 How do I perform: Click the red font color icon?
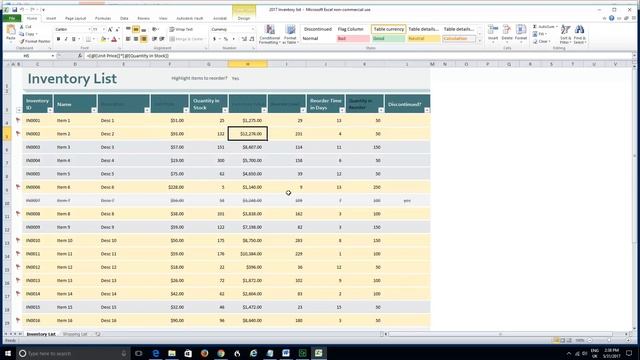pyautogui.click(x=114, y=39)
